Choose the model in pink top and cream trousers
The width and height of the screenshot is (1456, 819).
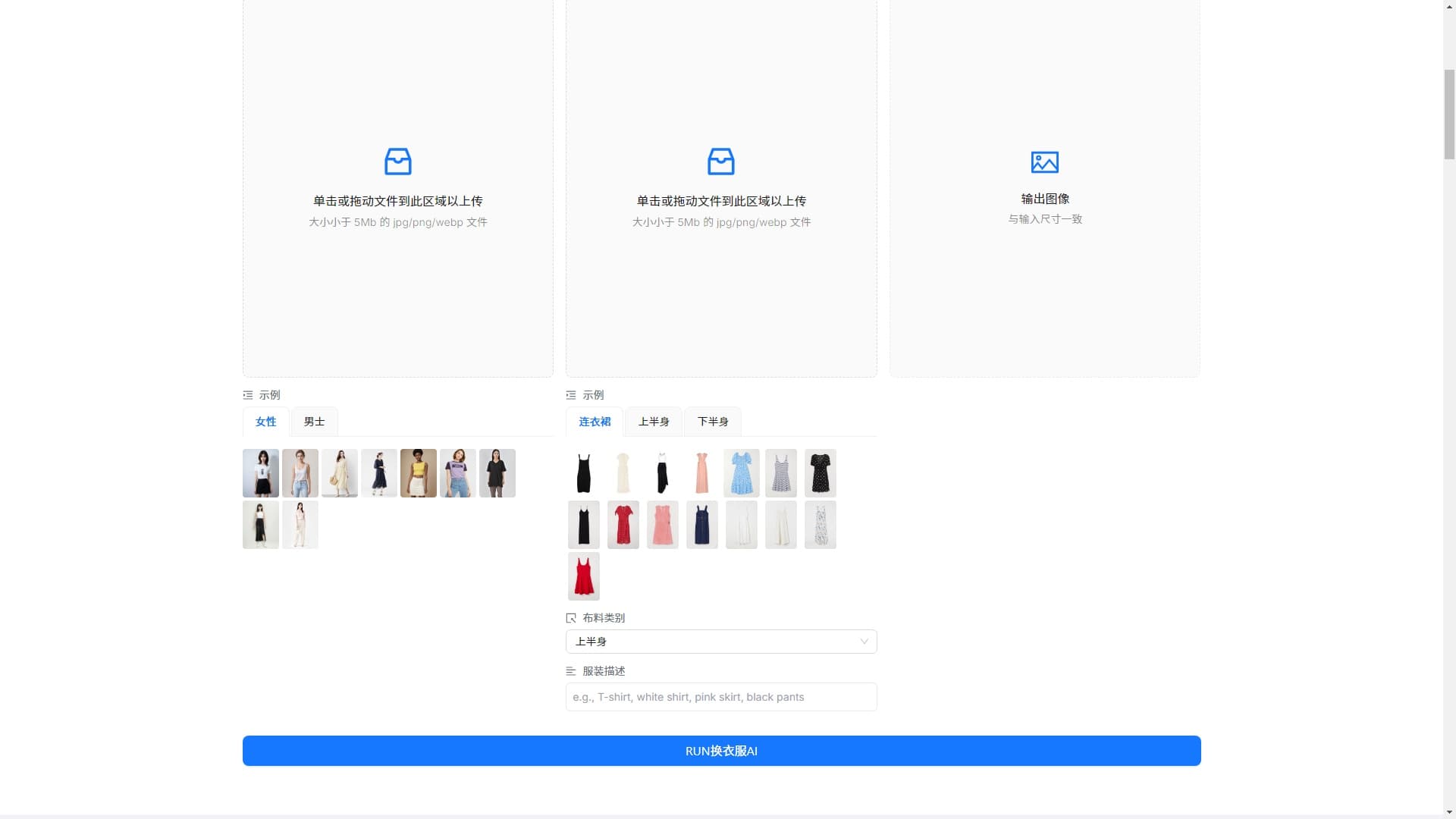point(300,525)
